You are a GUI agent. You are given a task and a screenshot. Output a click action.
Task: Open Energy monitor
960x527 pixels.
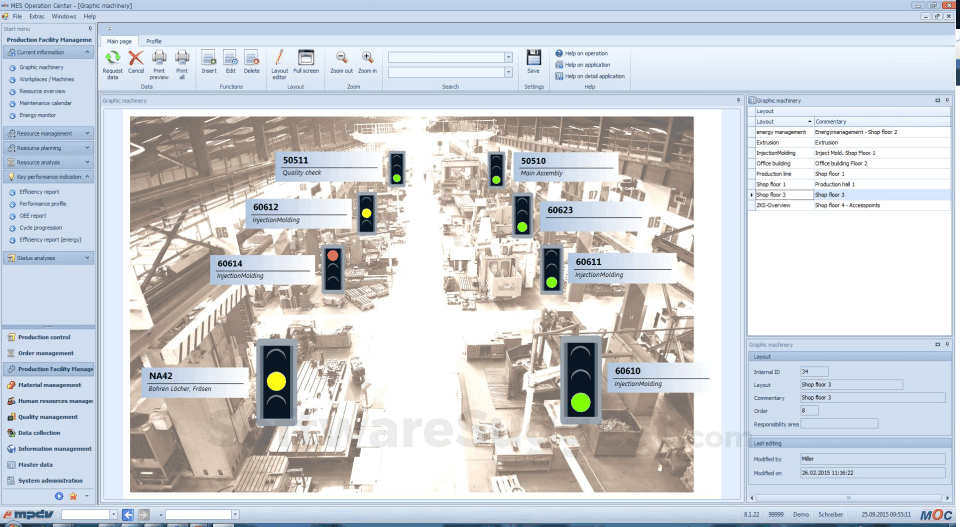click(x=37, y=115)
